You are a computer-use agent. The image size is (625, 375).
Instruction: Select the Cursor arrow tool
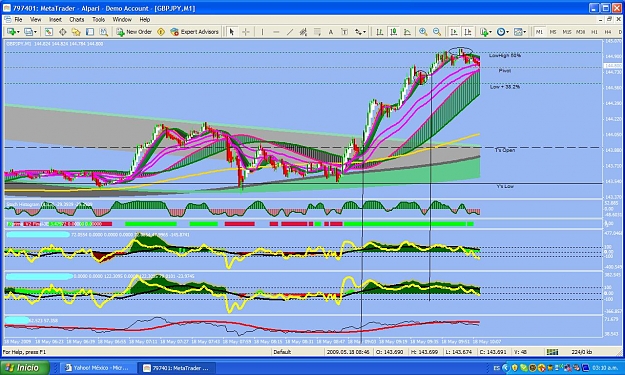click(x=232, y=32)
